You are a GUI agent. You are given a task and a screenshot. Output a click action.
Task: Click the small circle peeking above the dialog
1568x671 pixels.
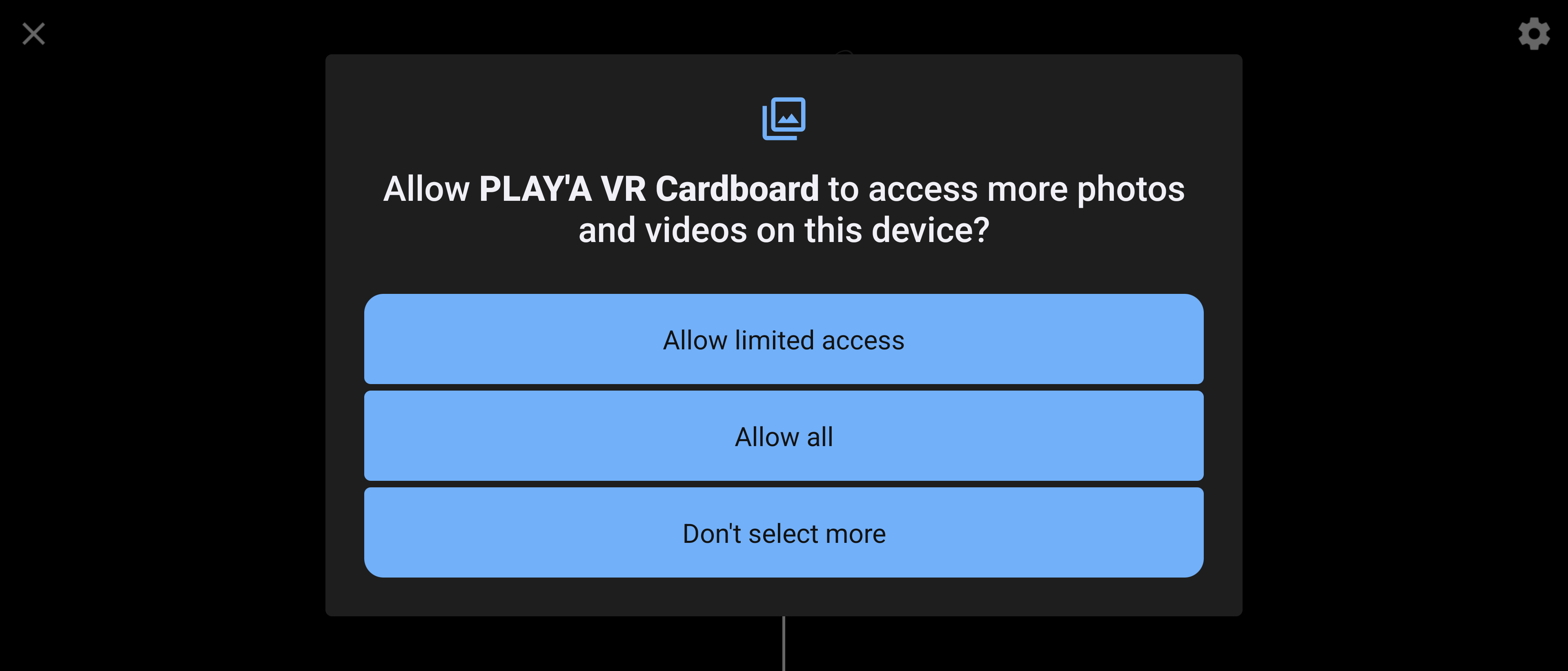click(844, 52)
